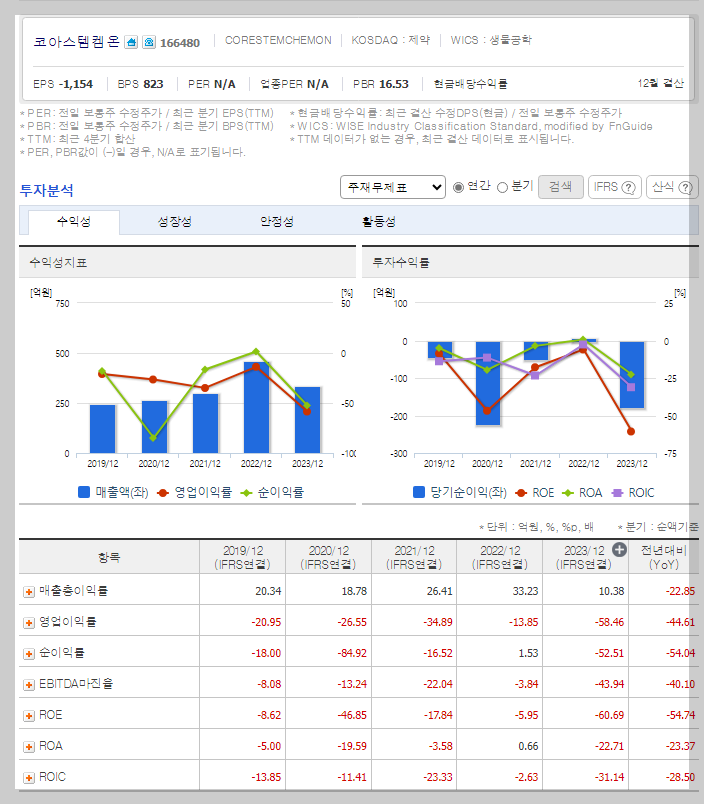Expand the ROA row

29,747
